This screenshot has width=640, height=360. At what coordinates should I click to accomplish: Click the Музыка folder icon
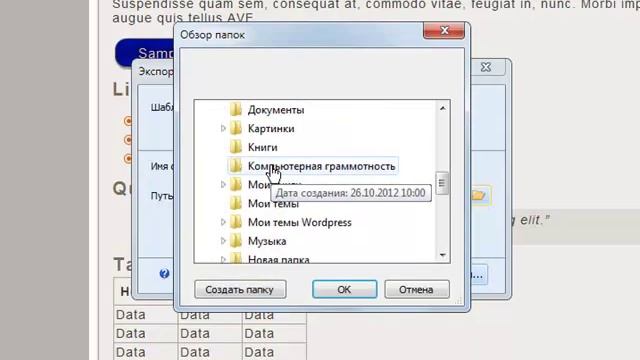point(236,241)
